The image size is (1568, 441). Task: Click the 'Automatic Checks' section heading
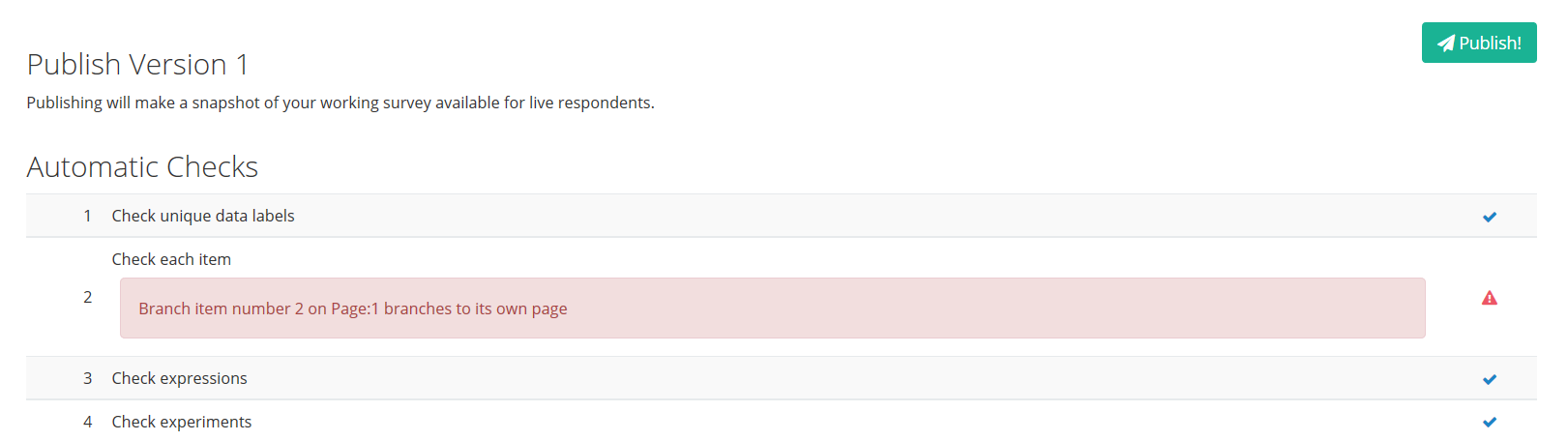142,167
